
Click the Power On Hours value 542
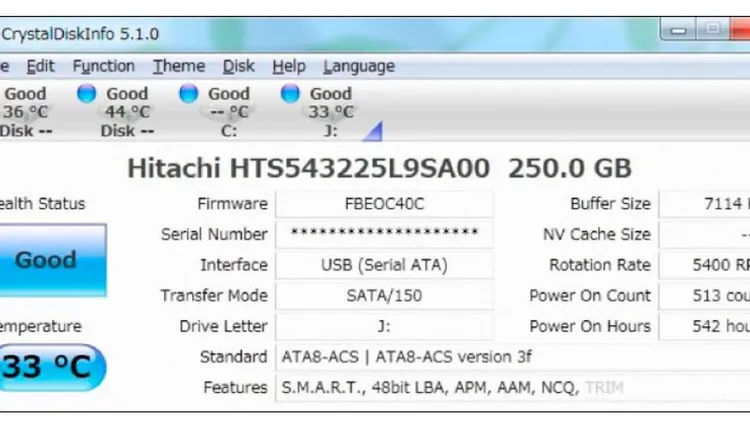(705, 326)
